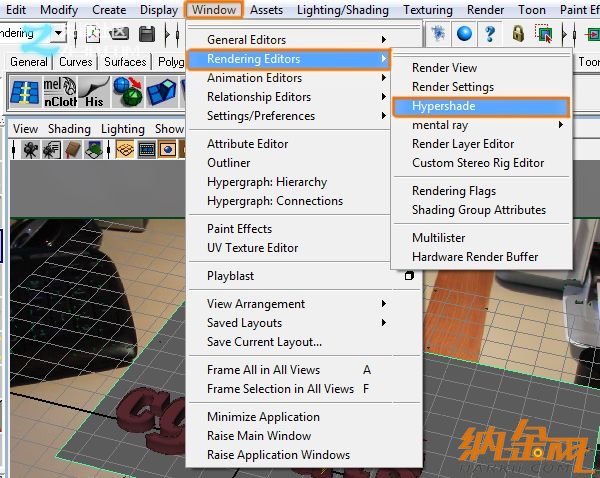Toggle the resolution gate icon in viewport
The image size is (600, 478).
(x=169, y=150)
